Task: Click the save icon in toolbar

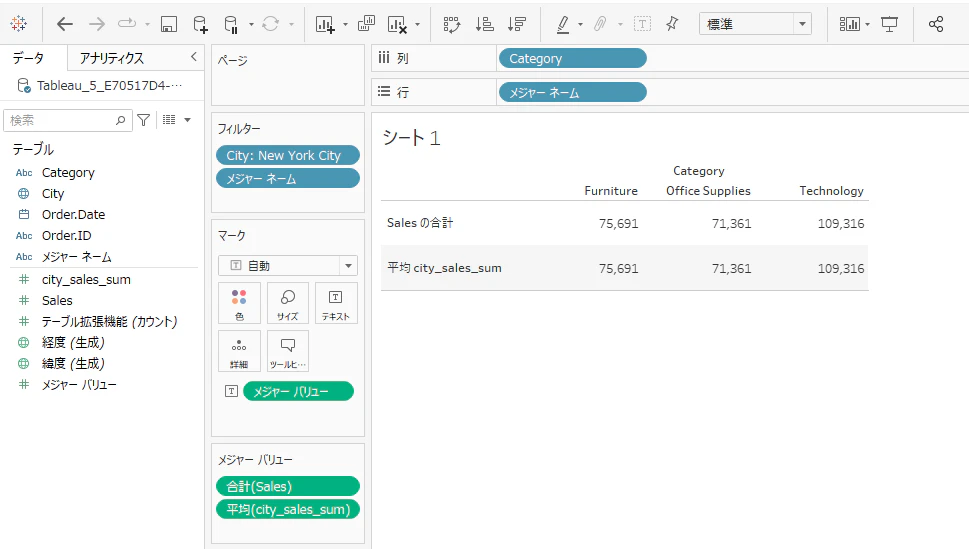Action: point(169,24)
